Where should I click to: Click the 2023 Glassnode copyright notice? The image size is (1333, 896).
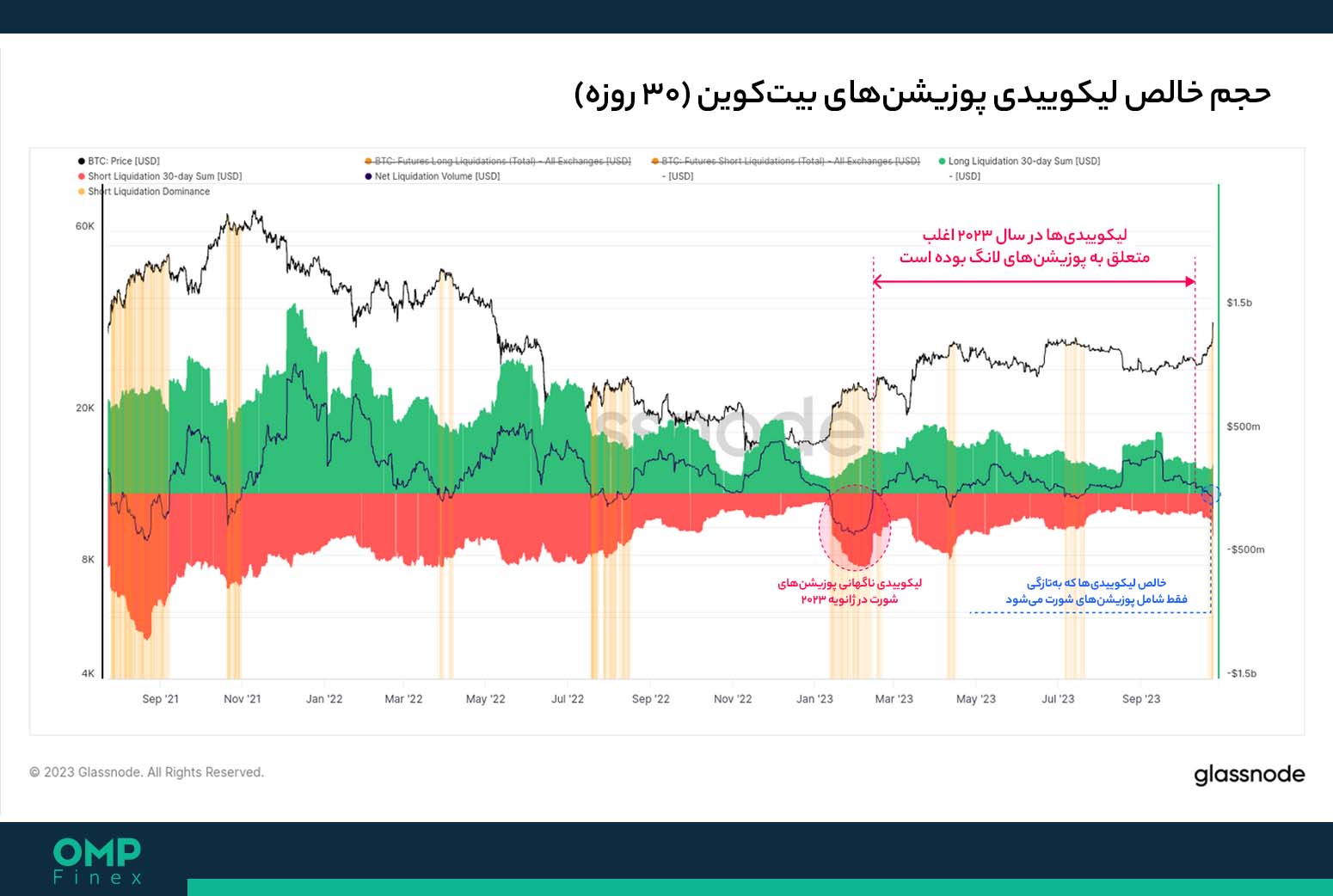146,772
